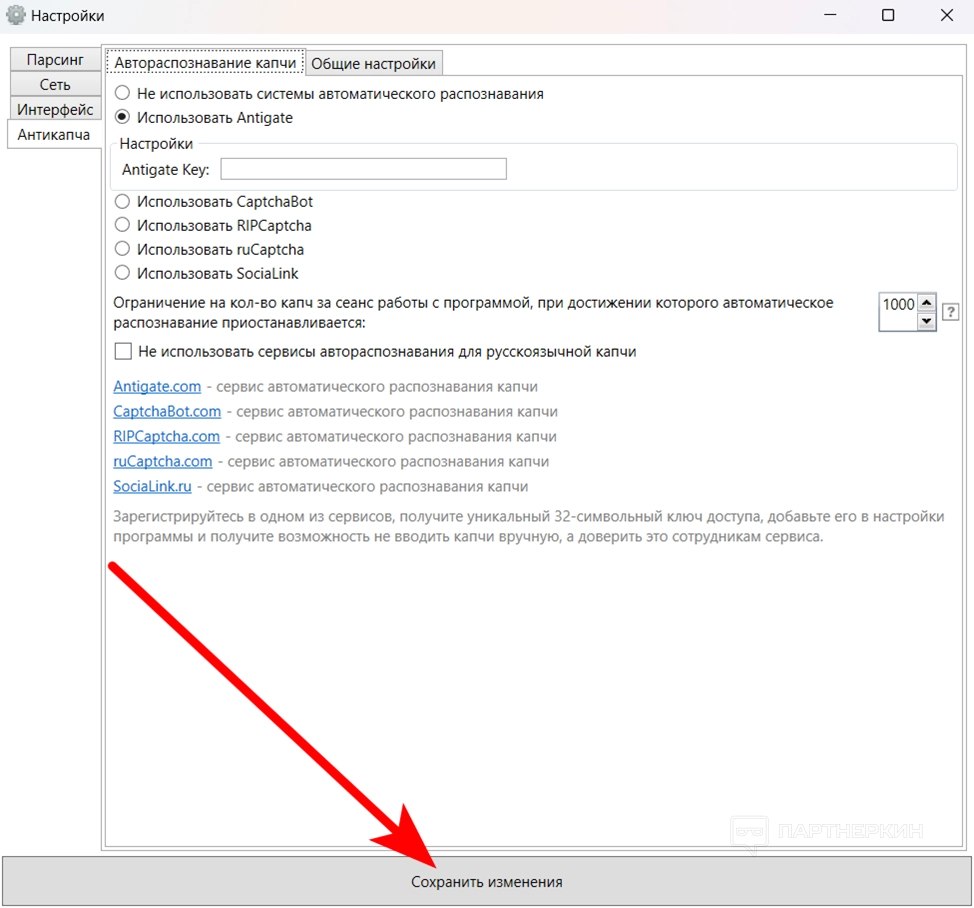
Task: Follow the RIPCaptcha.com link
Action: 166,436
